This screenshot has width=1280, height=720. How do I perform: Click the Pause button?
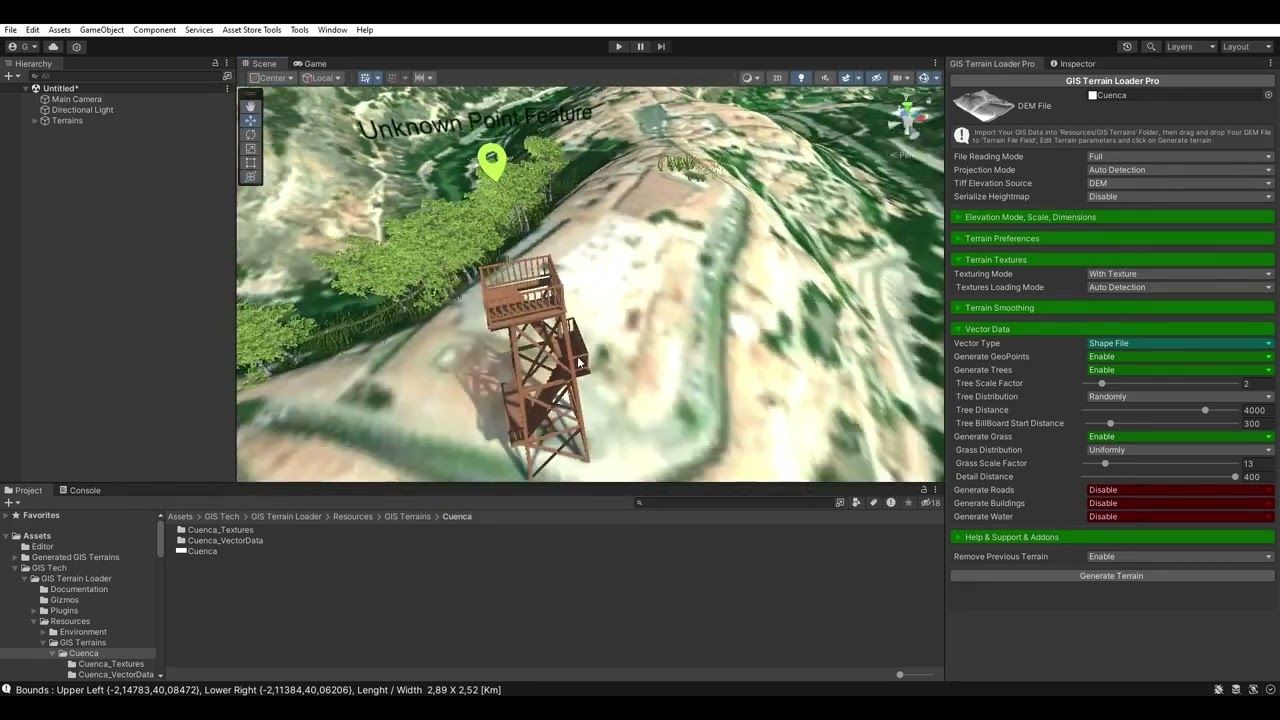[x=640, y=46]
